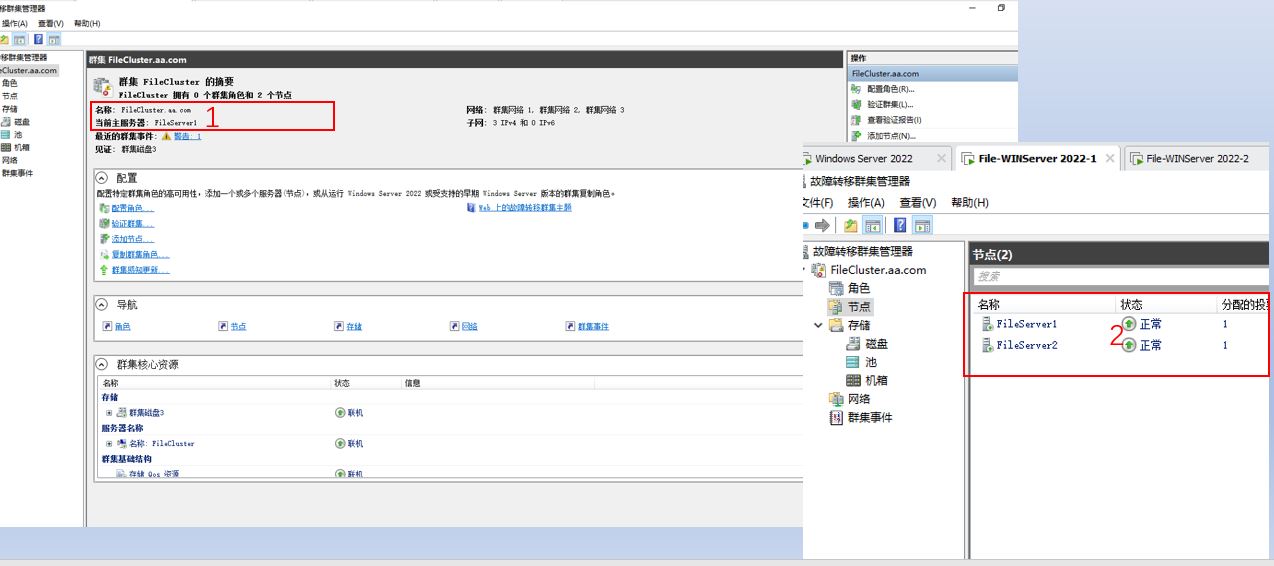Open the 复制群集角色... link
1274x566 pixels.
point(140,255)
